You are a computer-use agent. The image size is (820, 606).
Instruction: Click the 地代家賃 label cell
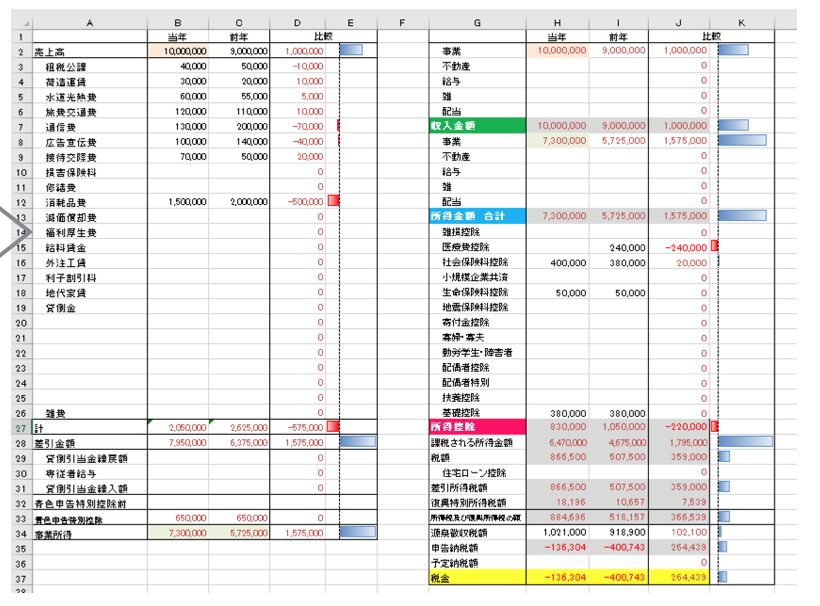pyautogui.click(x=90, y=292)
